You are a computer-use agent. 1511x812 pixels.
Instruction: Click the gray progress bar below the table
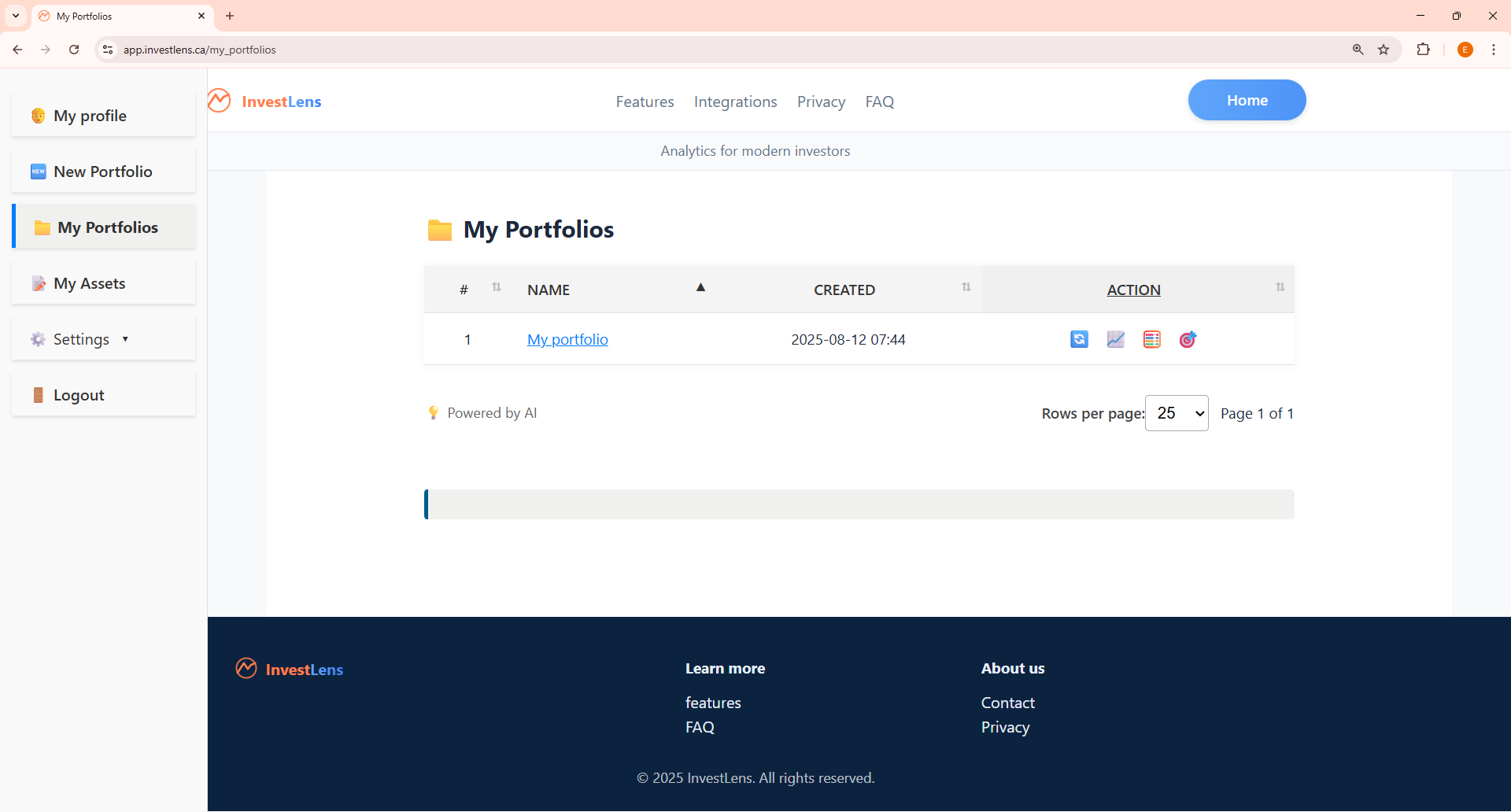859,504
